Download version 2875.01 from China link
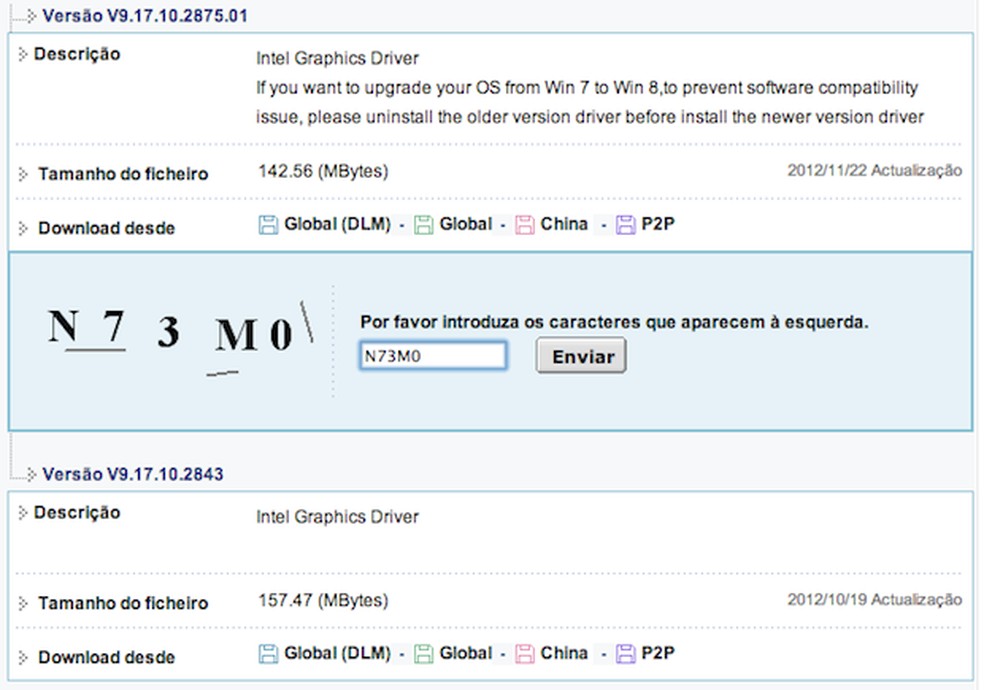Viewport: 984px width, 690px height. [564, 224]
